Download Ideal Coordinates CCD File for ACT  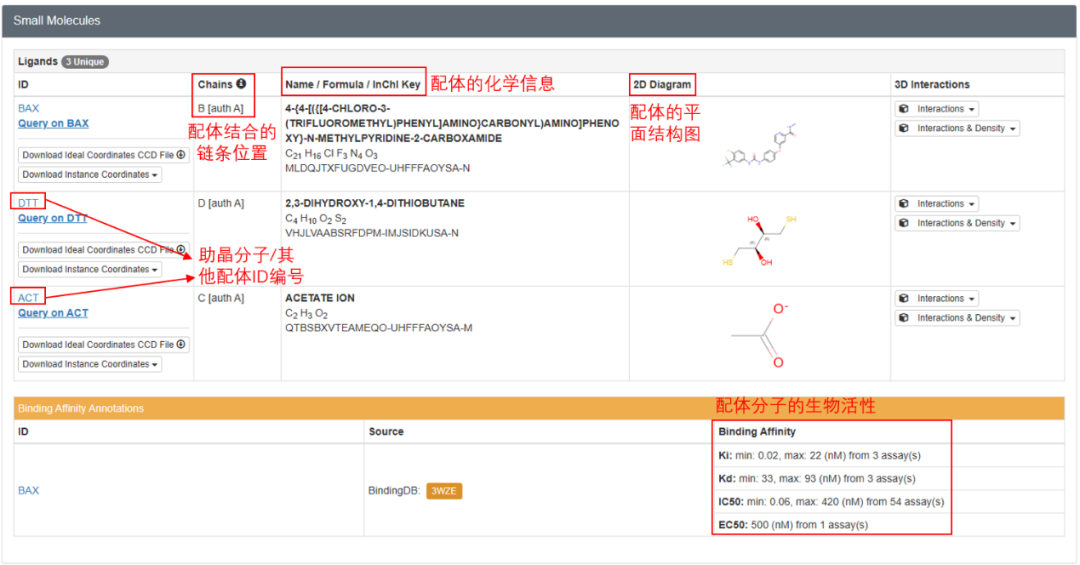click(x=103, y=345)
